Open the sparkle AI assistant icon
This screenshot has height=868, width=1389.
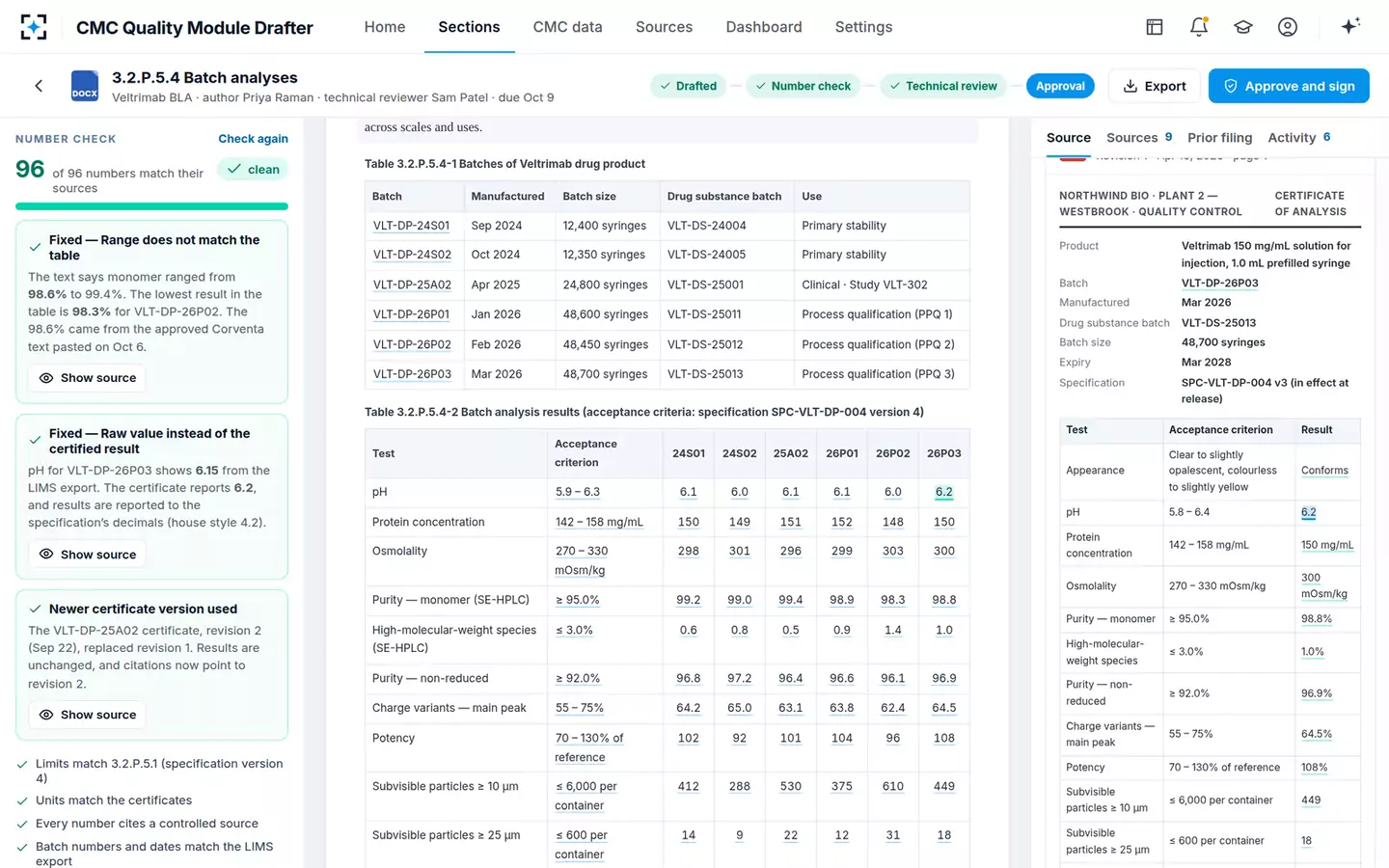click(1350, 26)
